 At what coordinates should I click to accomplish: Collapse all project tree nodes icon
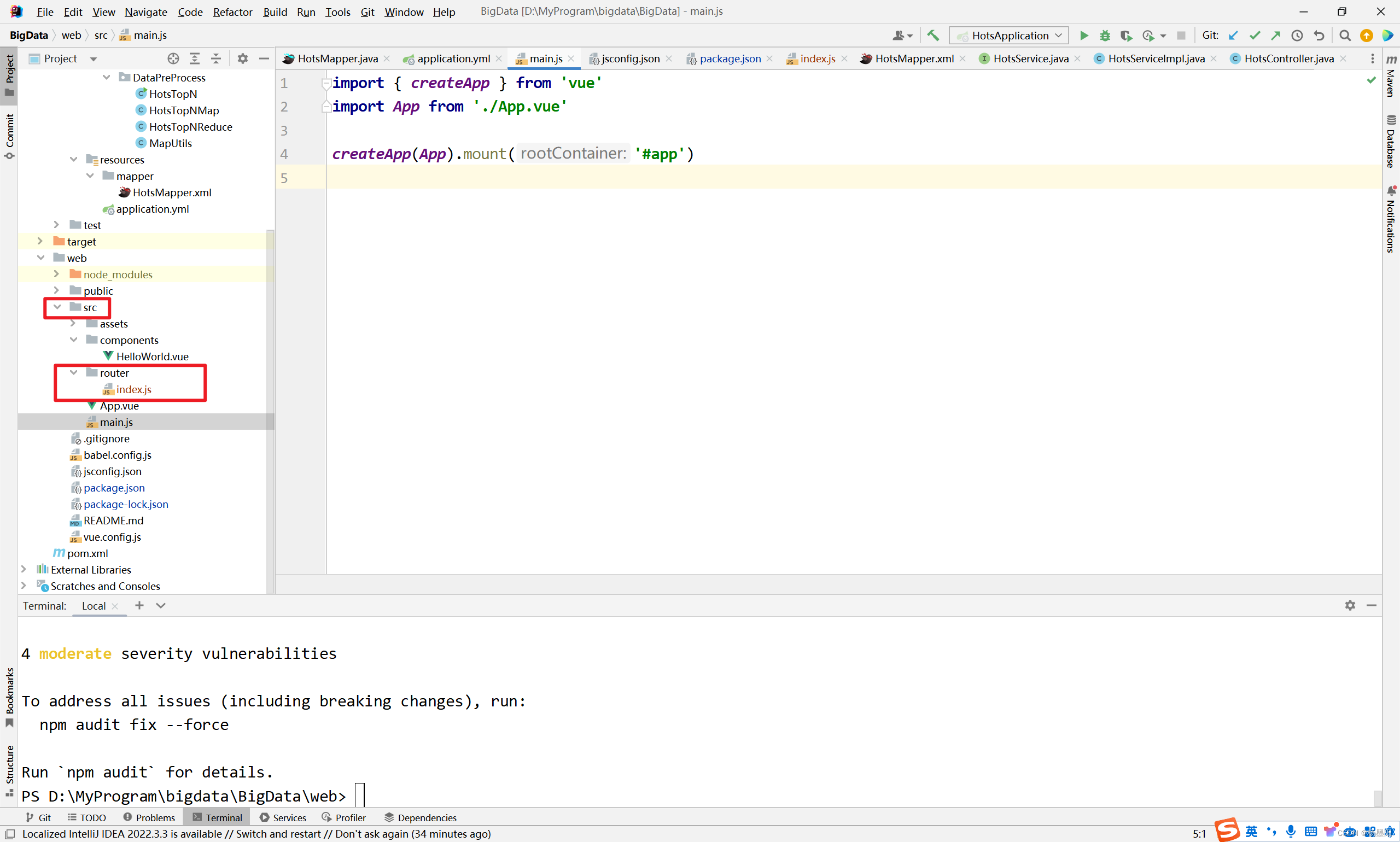point(216,59)
